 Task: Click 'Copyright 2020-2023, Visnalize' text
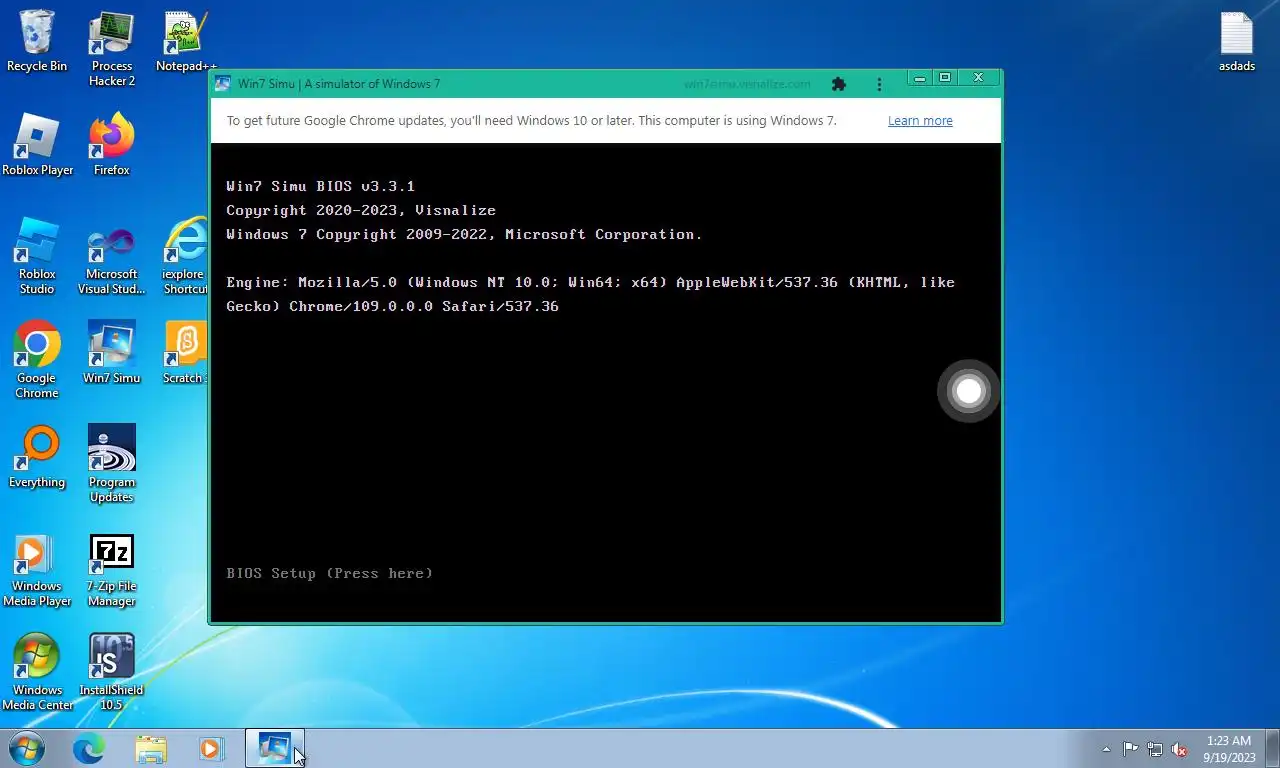[x=361, y=210]
